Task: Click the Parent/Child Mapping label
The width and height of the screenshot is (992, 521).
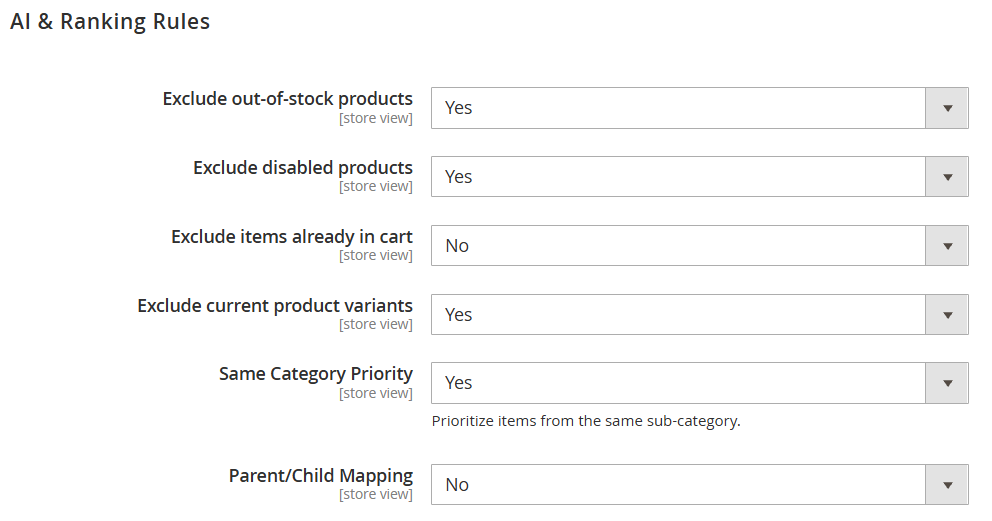Action: 321,475
